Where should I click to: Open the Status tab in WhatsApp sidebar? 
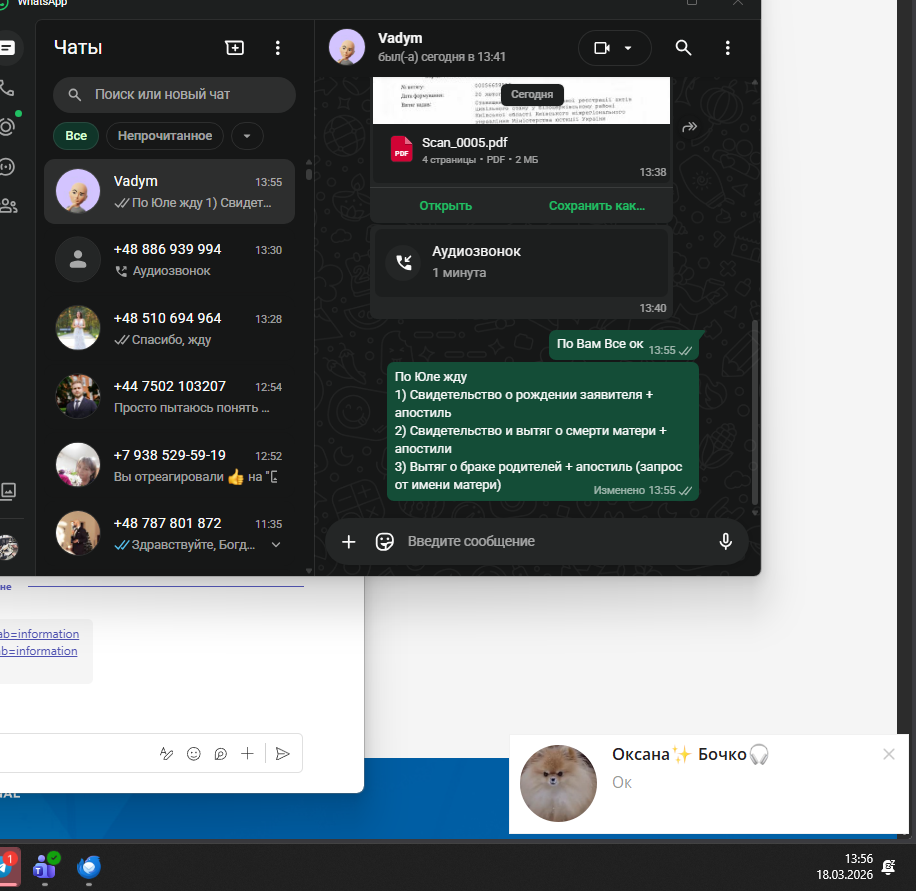7,127
